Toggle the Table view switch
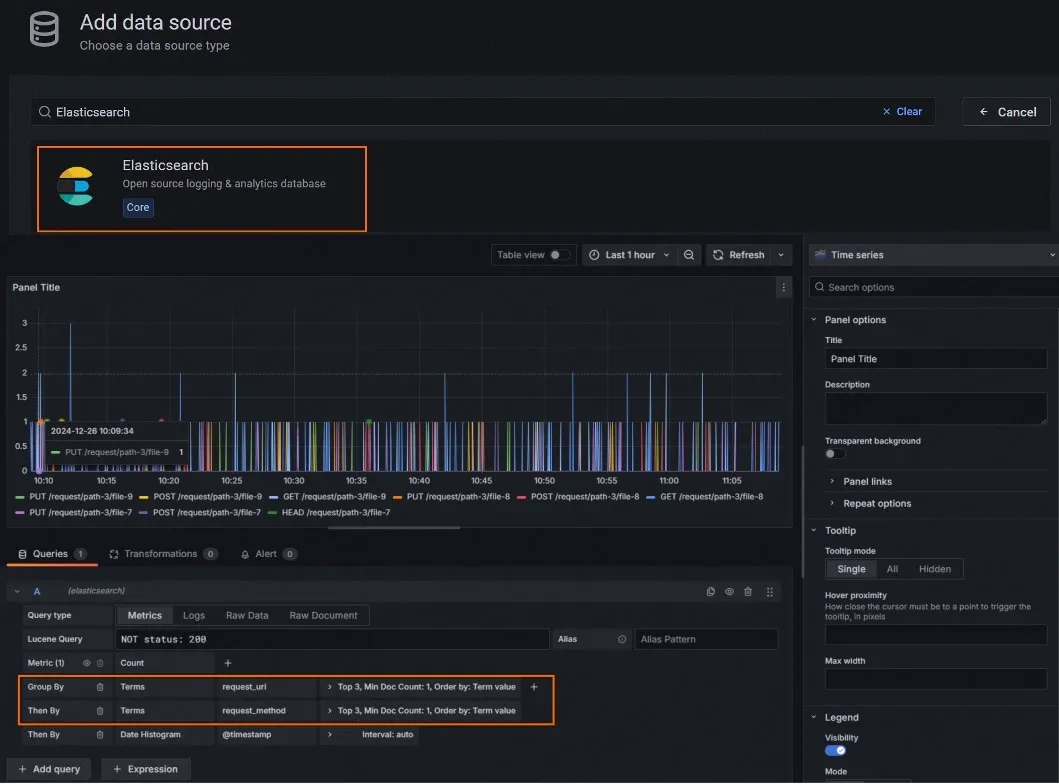This screenshot has width=1059, height=784. 560,255
